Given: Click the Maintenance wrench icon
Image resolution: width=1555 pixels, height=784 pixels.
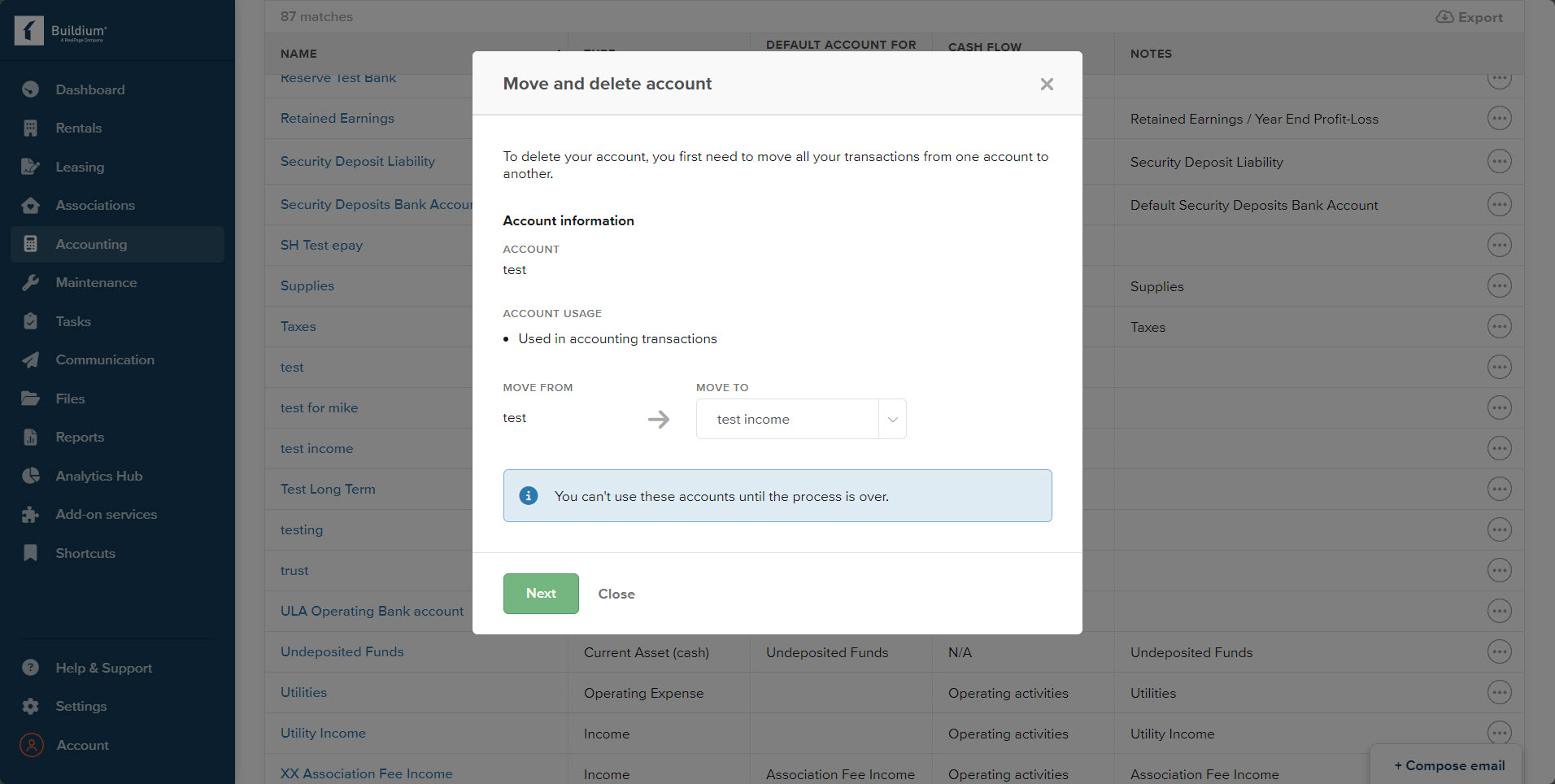Looking at the screenshot, I should tap(31, 282).
